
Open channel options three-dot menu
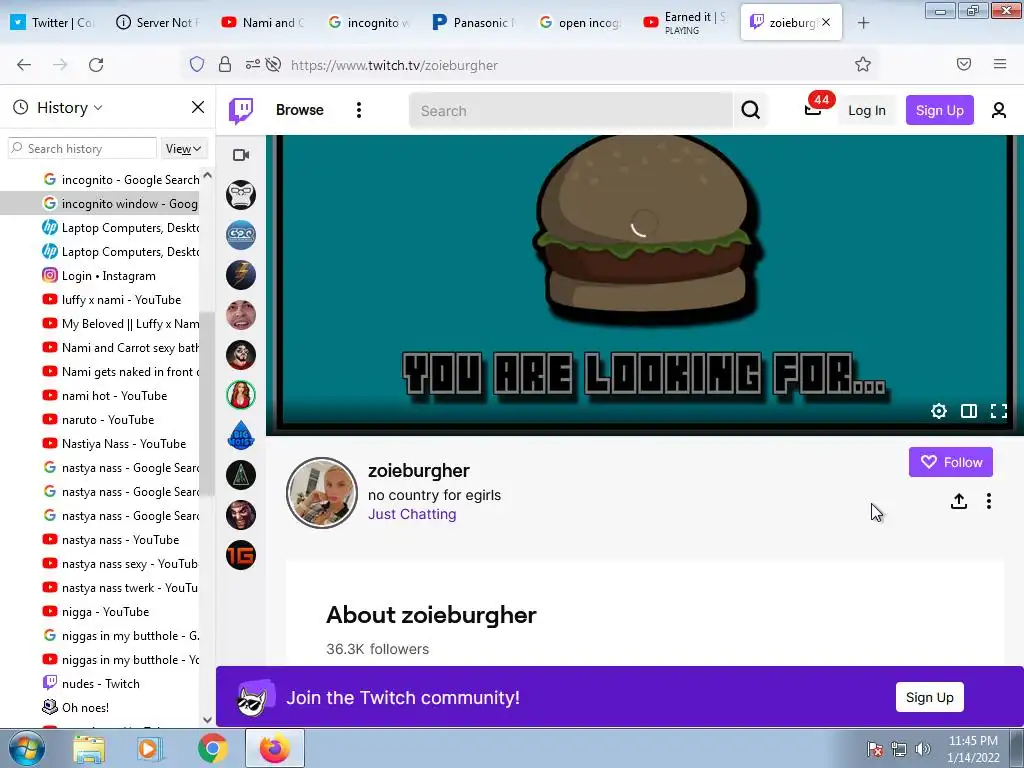(989, 501)
